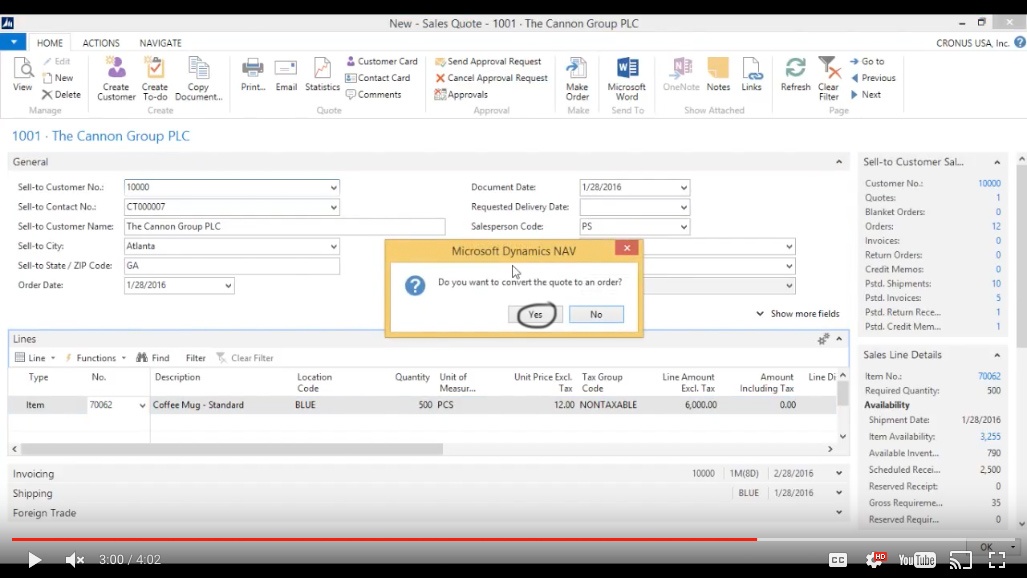Collapse Sales Line Details factbox
This screenshot has width=1027, height=578.
(x=997, y=355)
